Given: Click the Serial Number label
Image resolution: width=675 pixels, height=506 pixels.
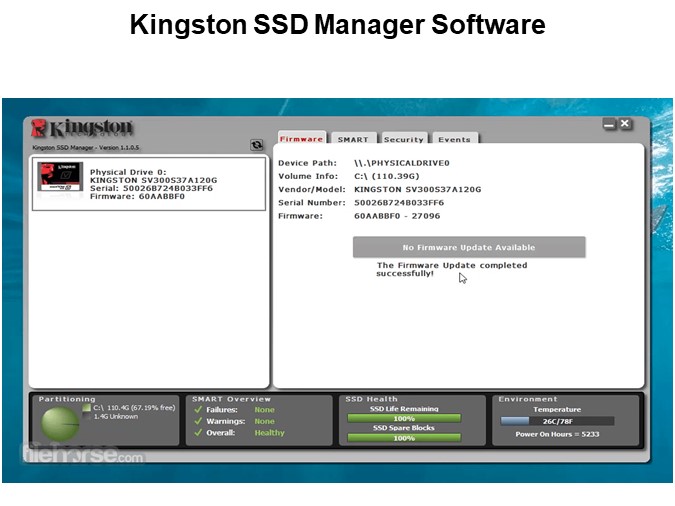Looking at the screenshot, I should pos(312,202).
